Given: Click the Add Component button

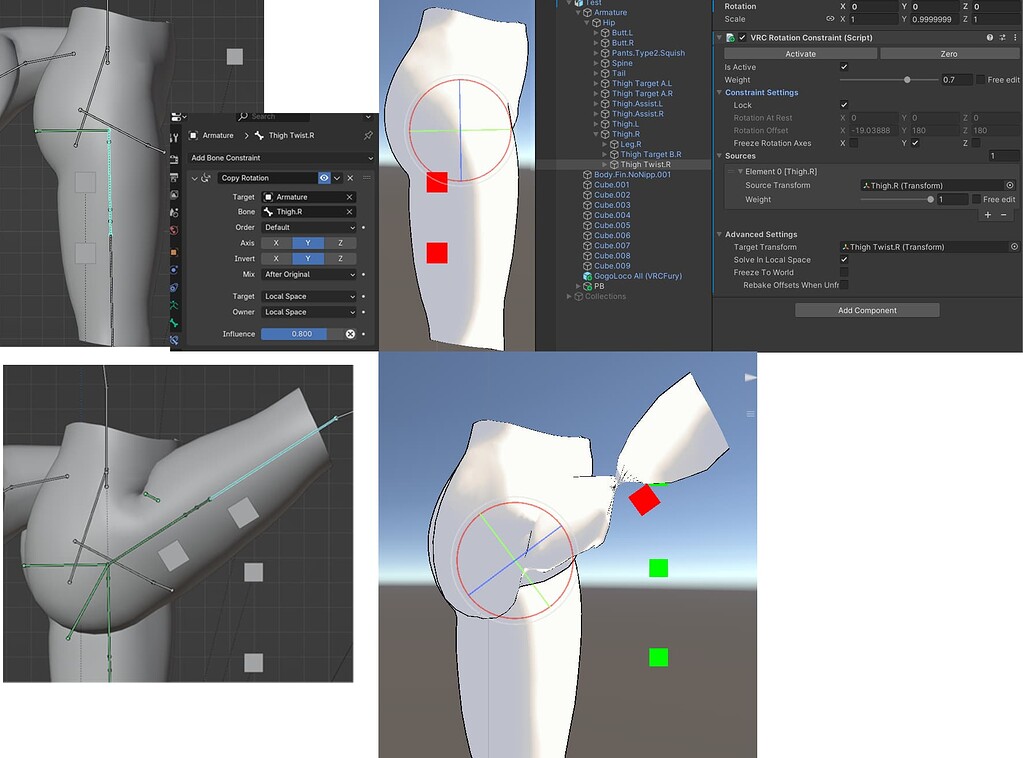Looking at the screenshot, I should [x=866, y=309].
